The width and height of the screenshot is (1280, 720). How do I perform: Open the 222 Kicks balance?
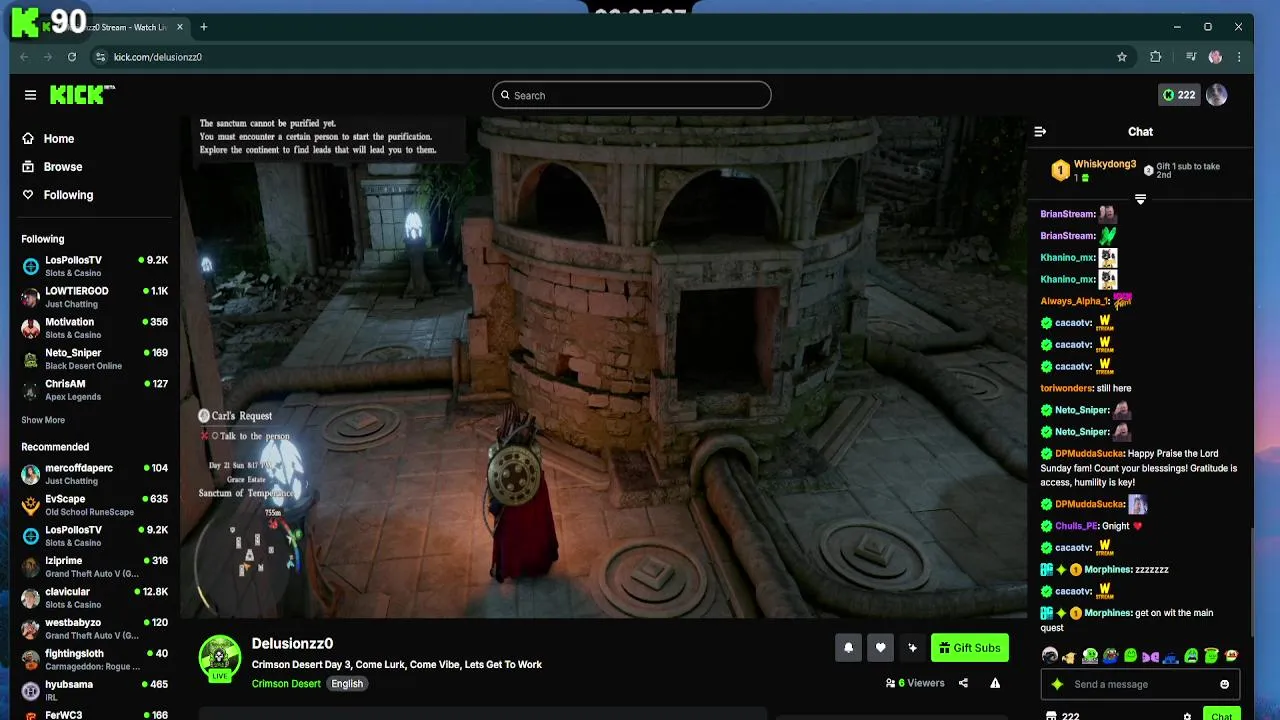point(1178,95)
